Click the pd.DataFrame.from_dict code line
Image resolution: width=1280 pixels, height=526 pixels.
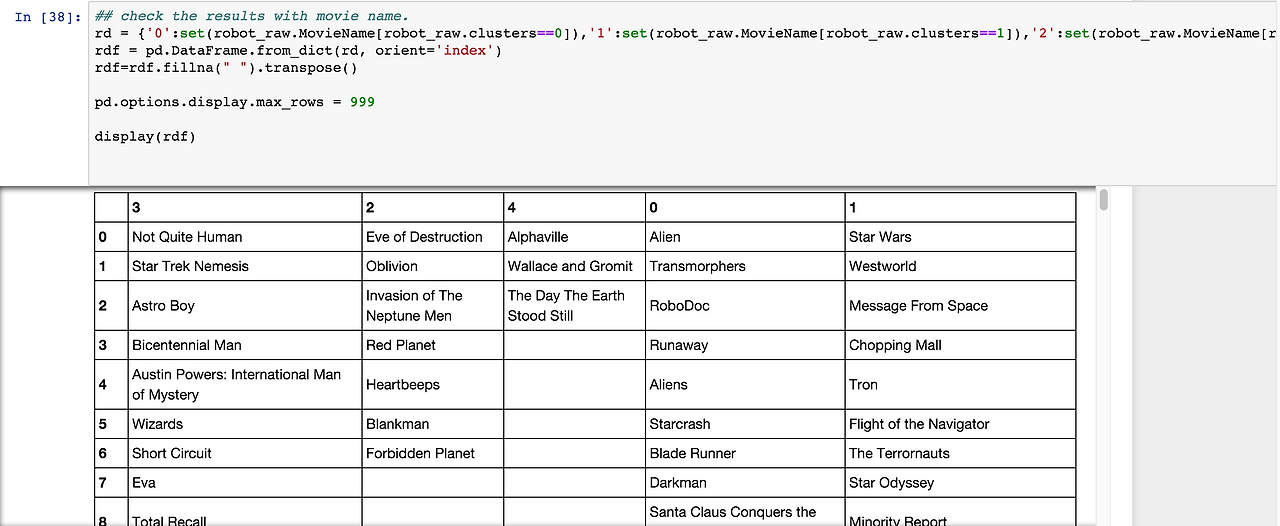[298, 50]
